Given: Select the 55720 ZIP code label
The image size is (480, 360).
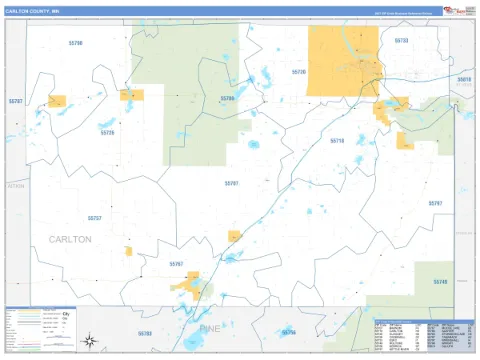Looking at the screenshot, I should coord(299,72).
